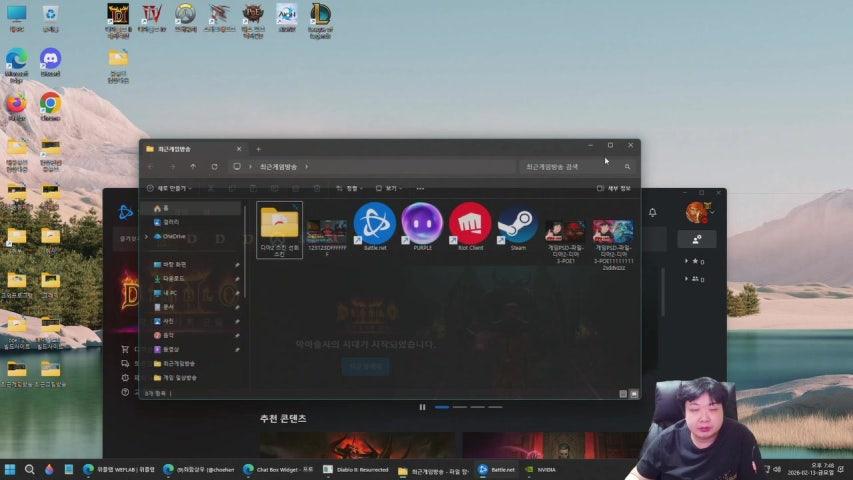Click the 최근게임방송 File Explorer tab

pos(193,149)
